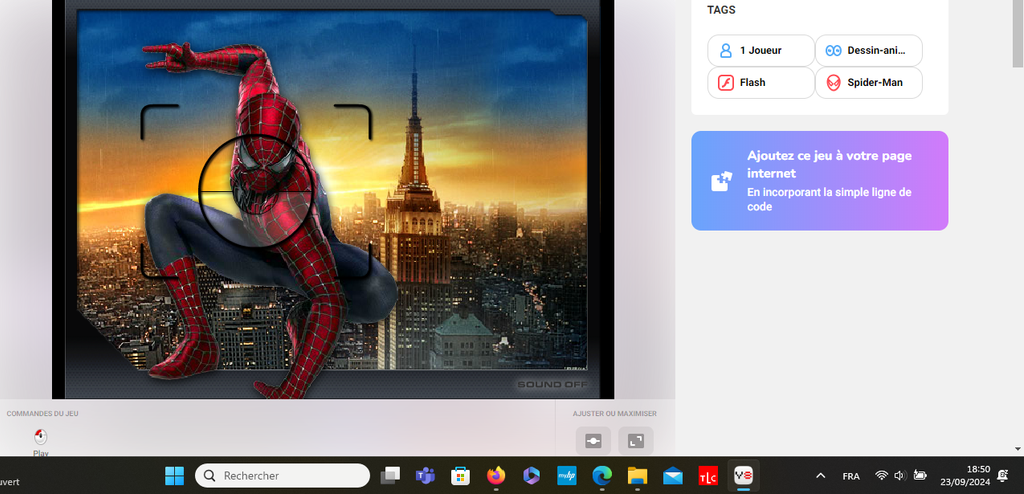
Task: Select the Flash tag icon
Action: coord(726,83)
